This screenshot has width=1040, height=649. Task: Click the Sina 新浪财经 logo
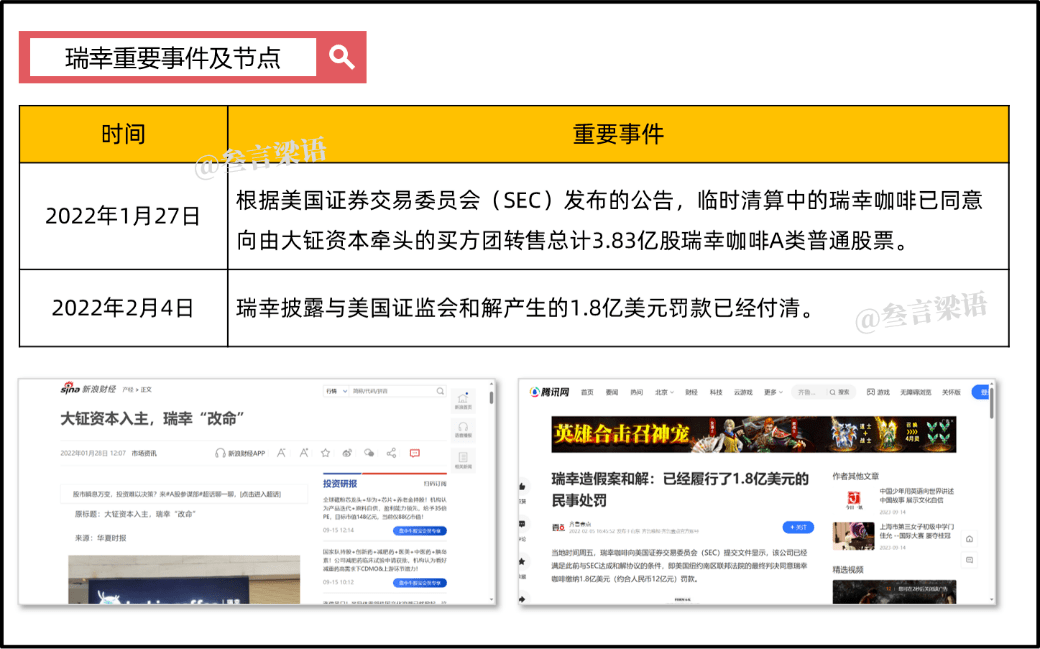point(88,389)
